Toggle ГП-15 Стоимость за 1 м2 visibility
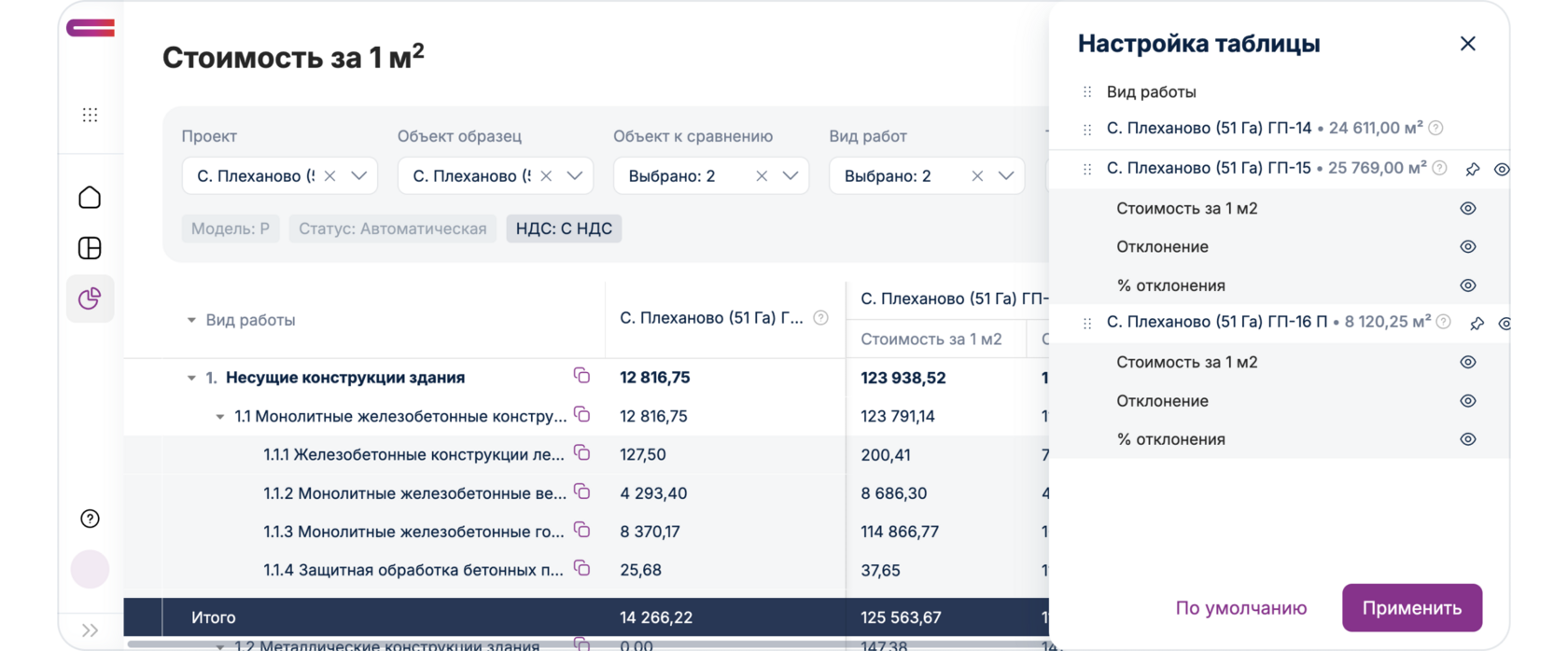 click(x=1468, y=208)
